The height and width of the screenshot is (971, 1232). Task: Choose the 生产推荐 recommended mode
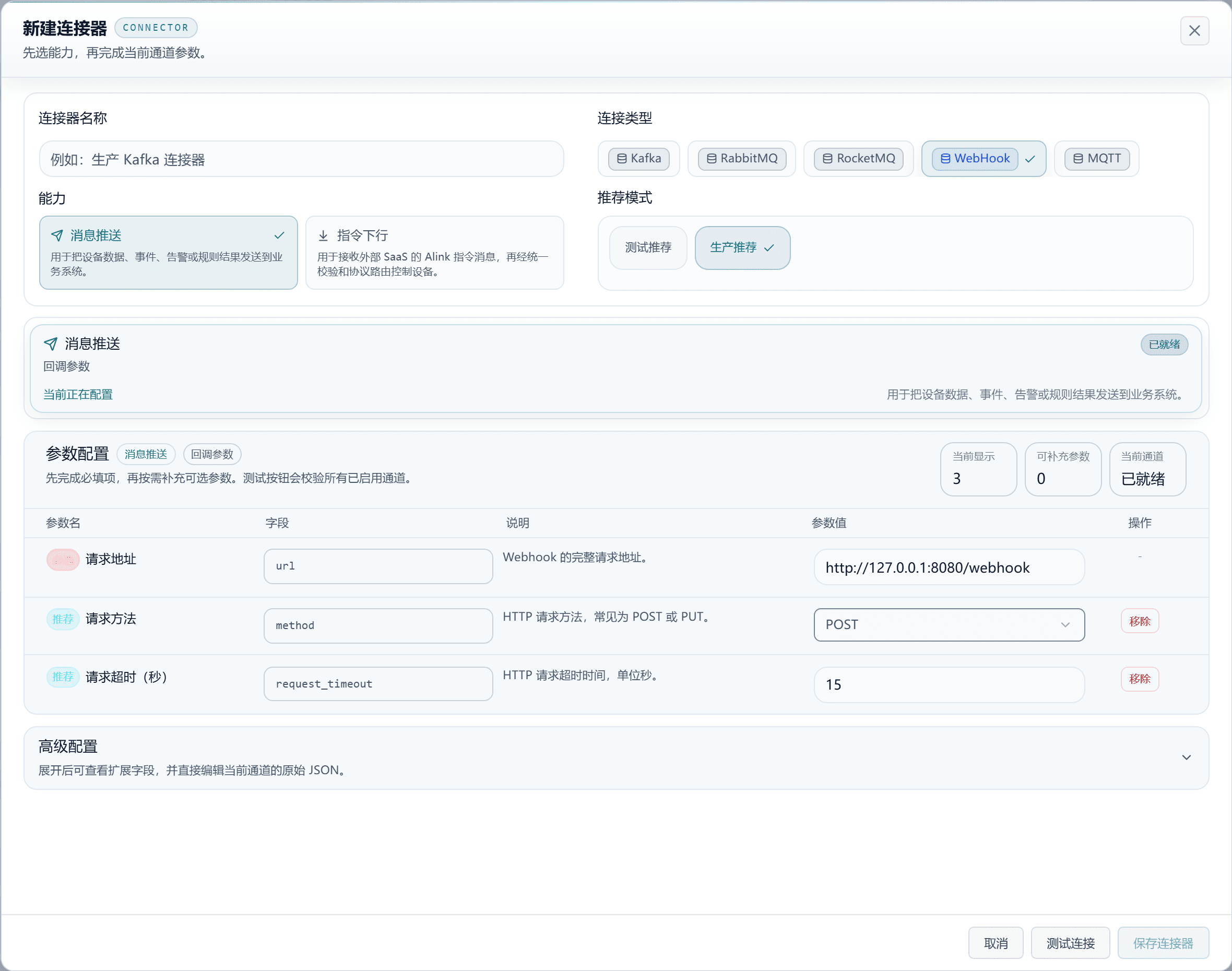coord(742,248)
